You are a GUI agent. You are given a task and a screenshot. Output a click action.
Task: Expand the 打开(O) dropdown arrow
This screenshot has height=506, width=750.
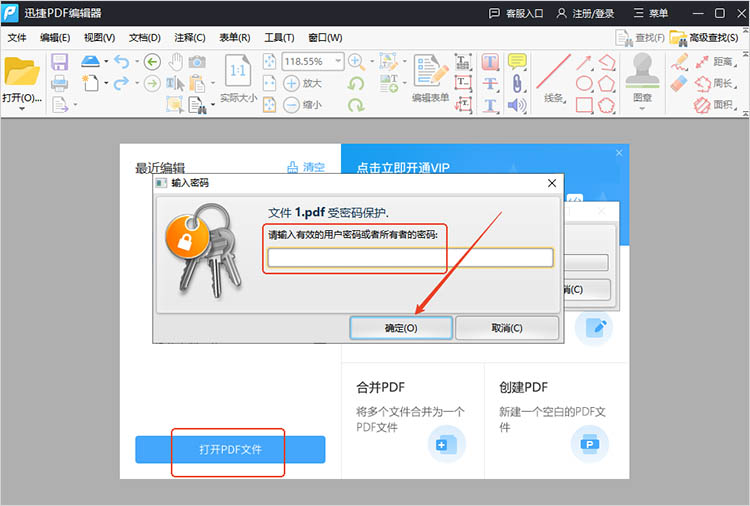[x=22, y=109]
